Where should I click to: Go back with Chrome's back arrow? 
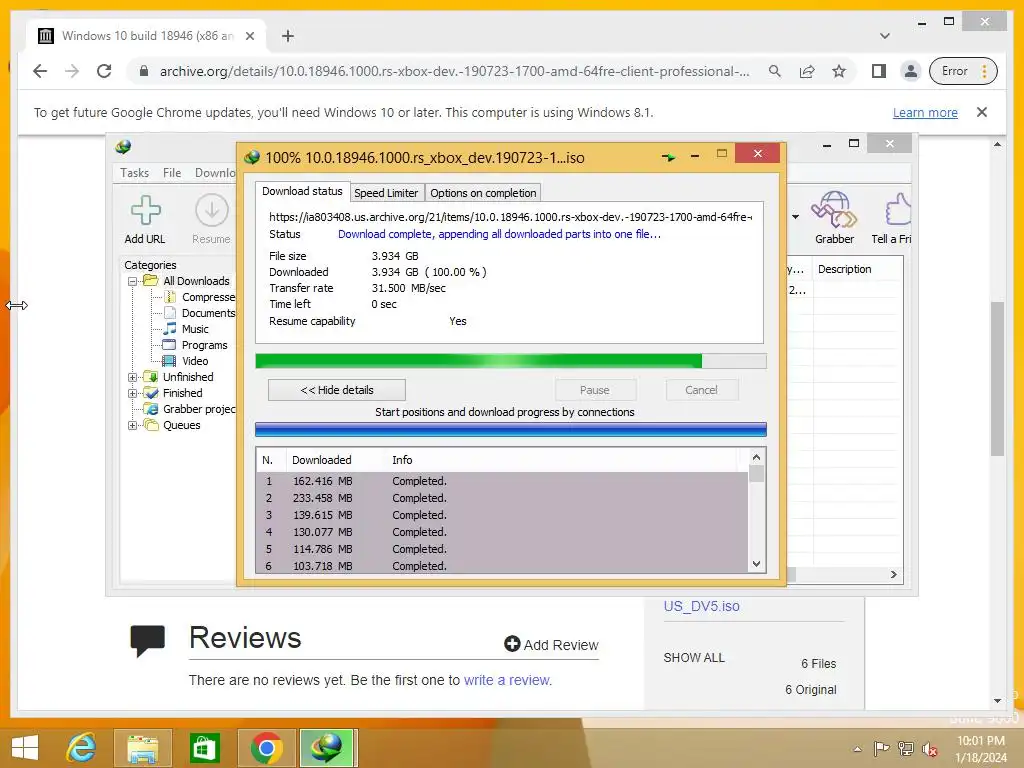point(40,71)
